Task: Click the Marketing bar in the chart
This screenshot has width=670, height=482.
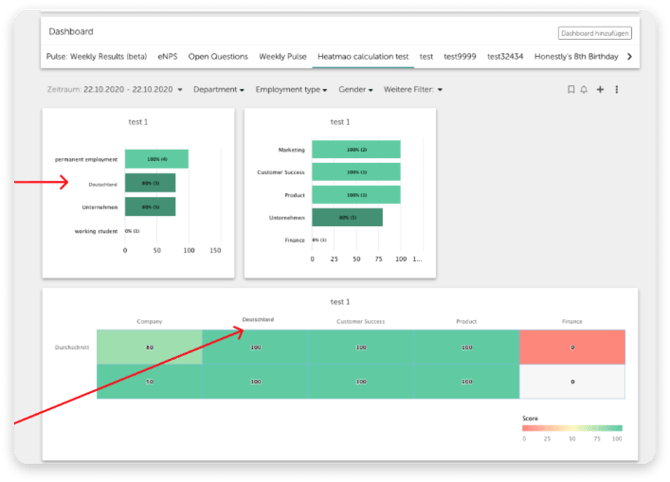Action: tap(355, 149)
